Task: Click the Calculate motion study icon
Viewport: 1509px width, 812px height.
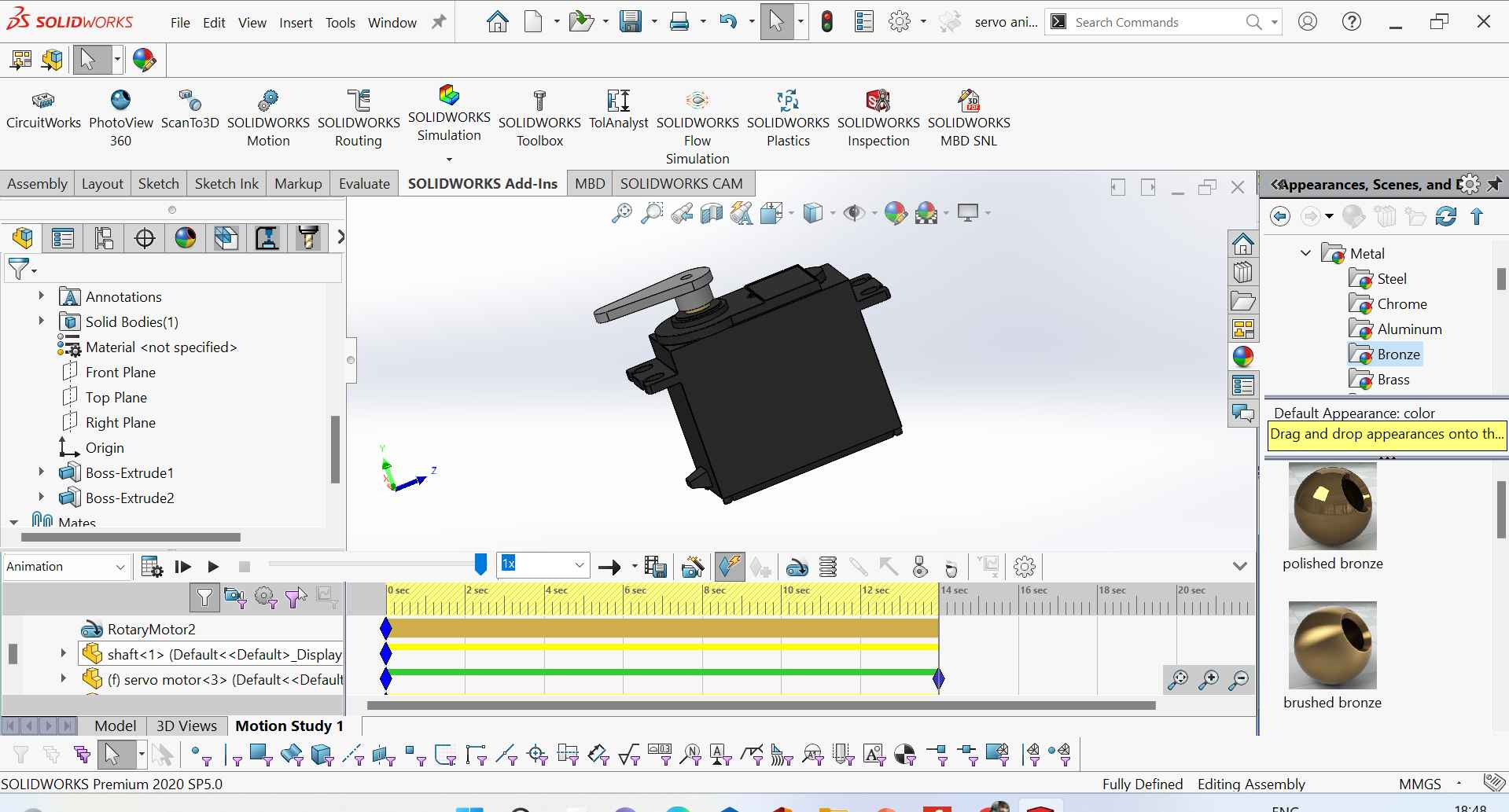Action: tap(152, 567)
